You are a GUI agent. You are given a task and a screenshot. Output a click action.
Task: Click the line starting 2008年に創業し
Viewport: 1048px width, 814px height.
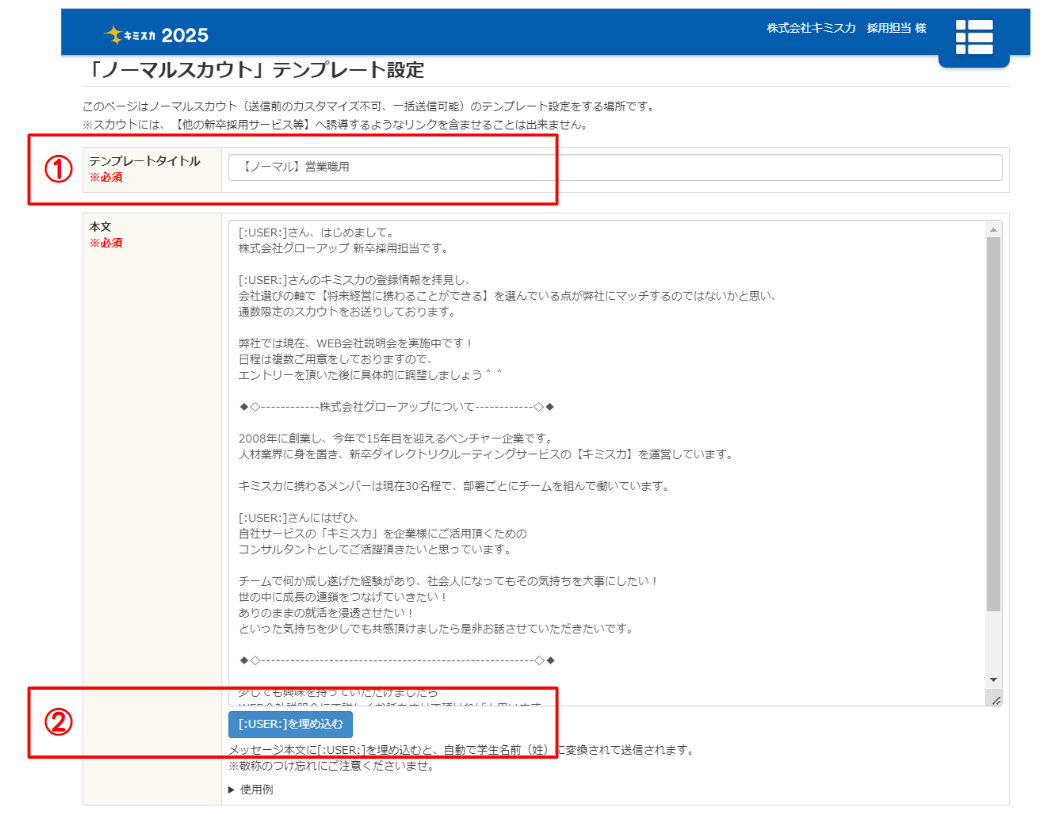pos(396,438)
